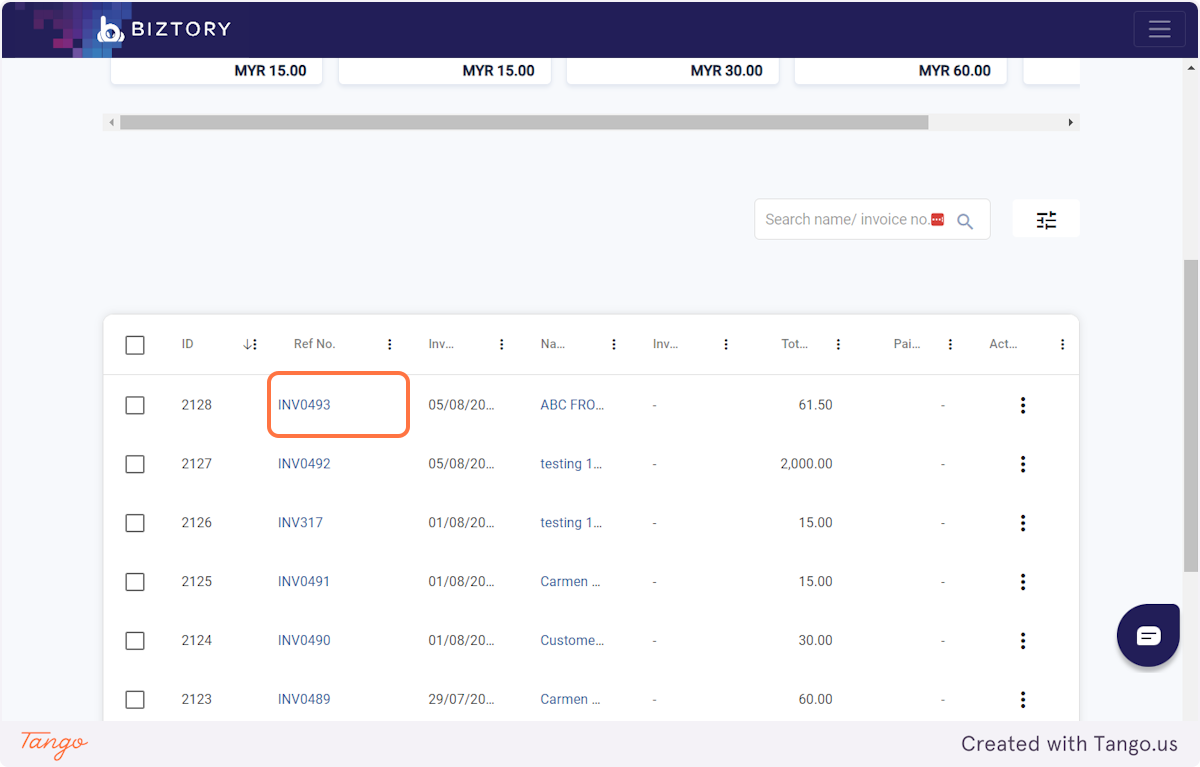
Task: Click the ID cell 2128
Action: pyautogui.click(x=197, y=405)
